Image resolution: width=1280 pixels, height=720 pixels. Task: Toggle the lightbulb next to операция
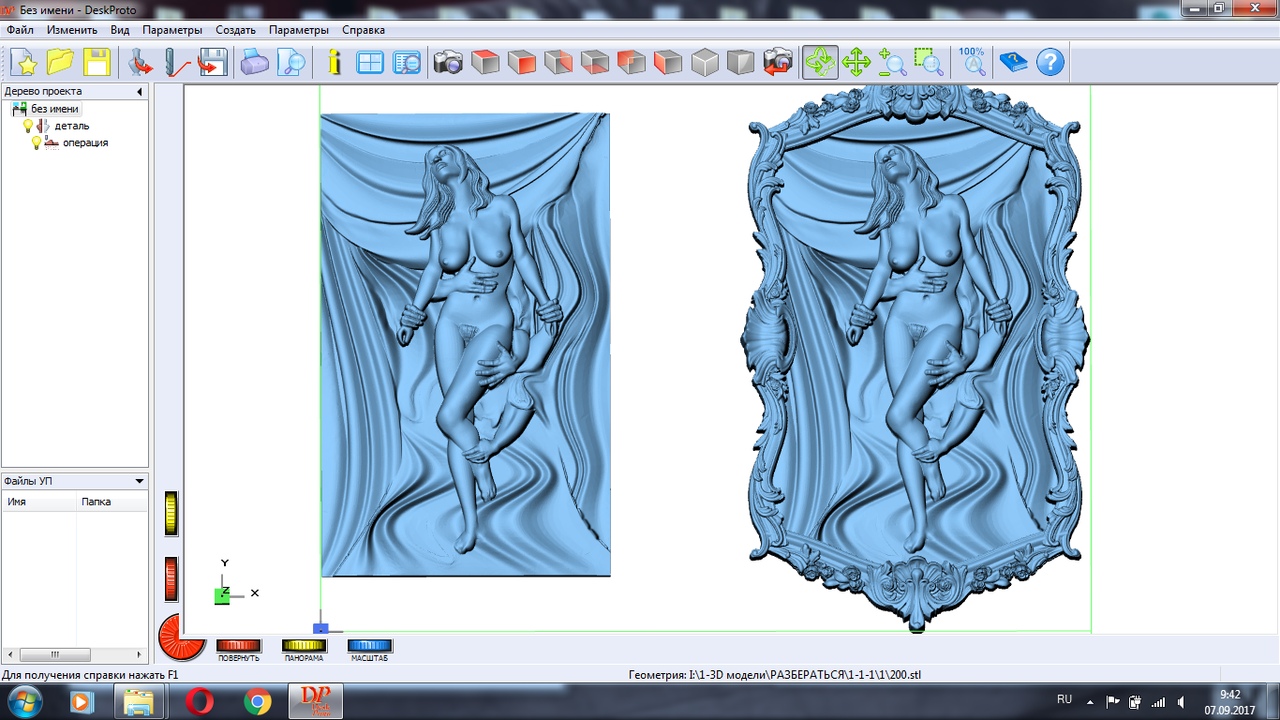(x=37, y=143)
